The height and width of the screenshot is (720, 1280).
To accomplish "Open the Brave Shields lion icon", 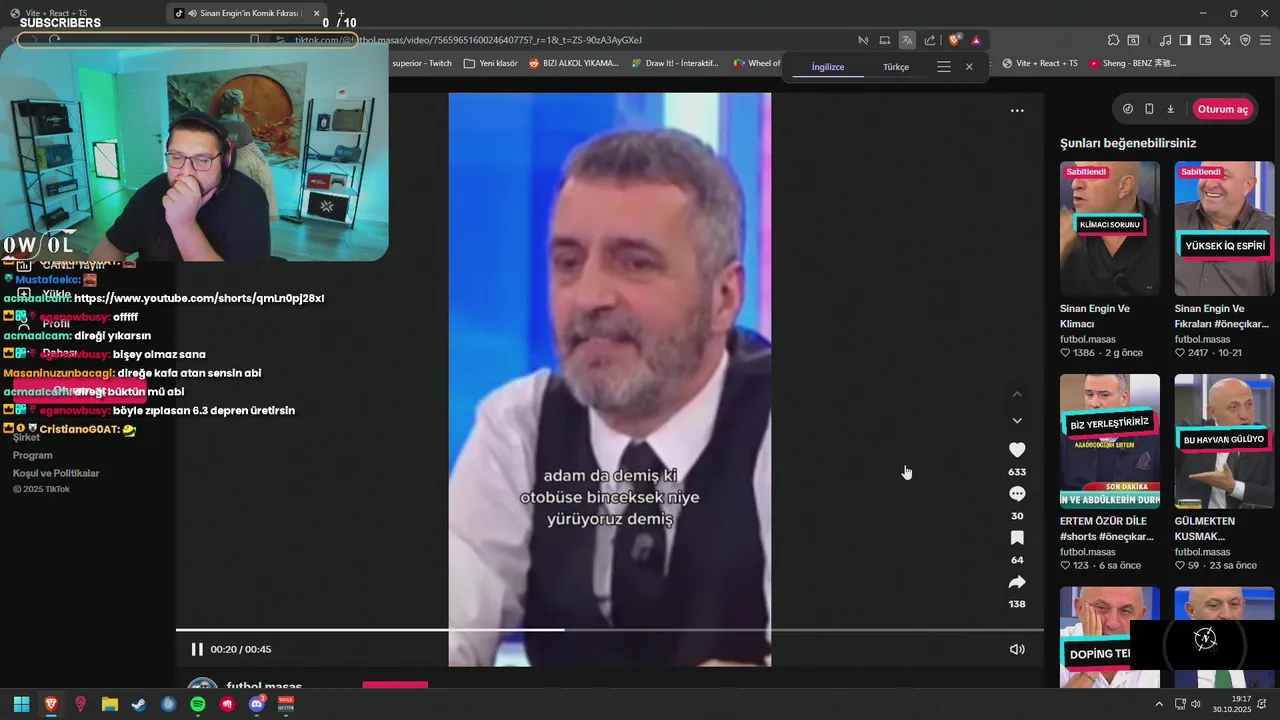I will [954, 40].
